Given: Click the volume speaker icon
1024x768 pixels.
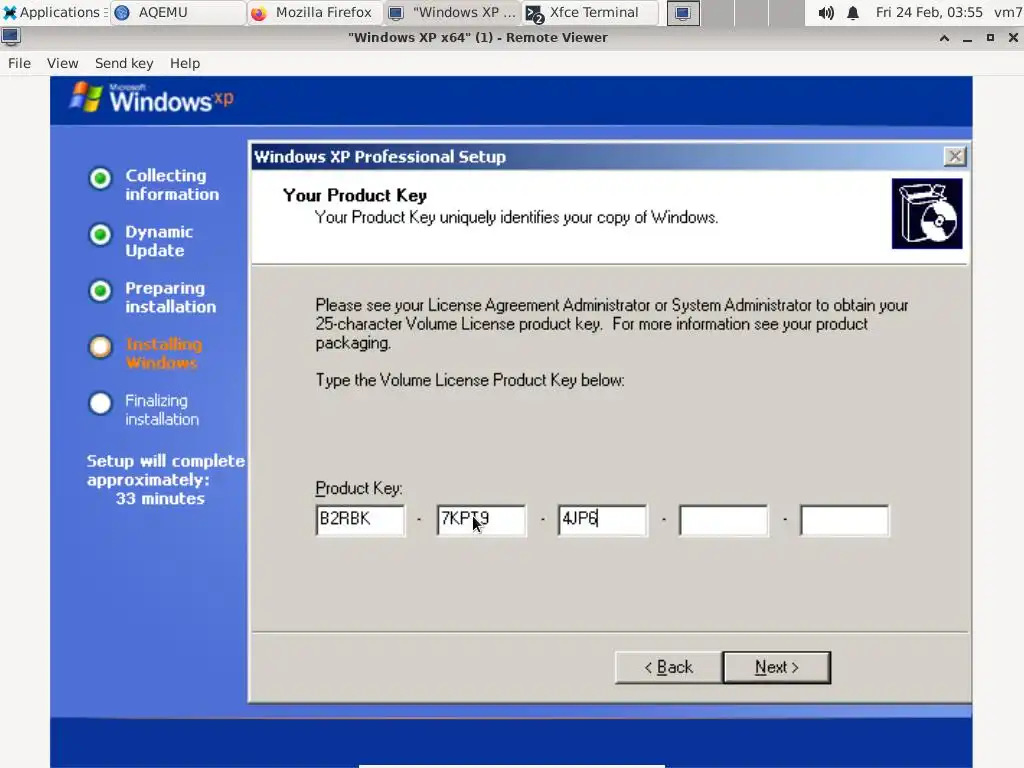Looking at the screenshot, I should coord(826,12).
